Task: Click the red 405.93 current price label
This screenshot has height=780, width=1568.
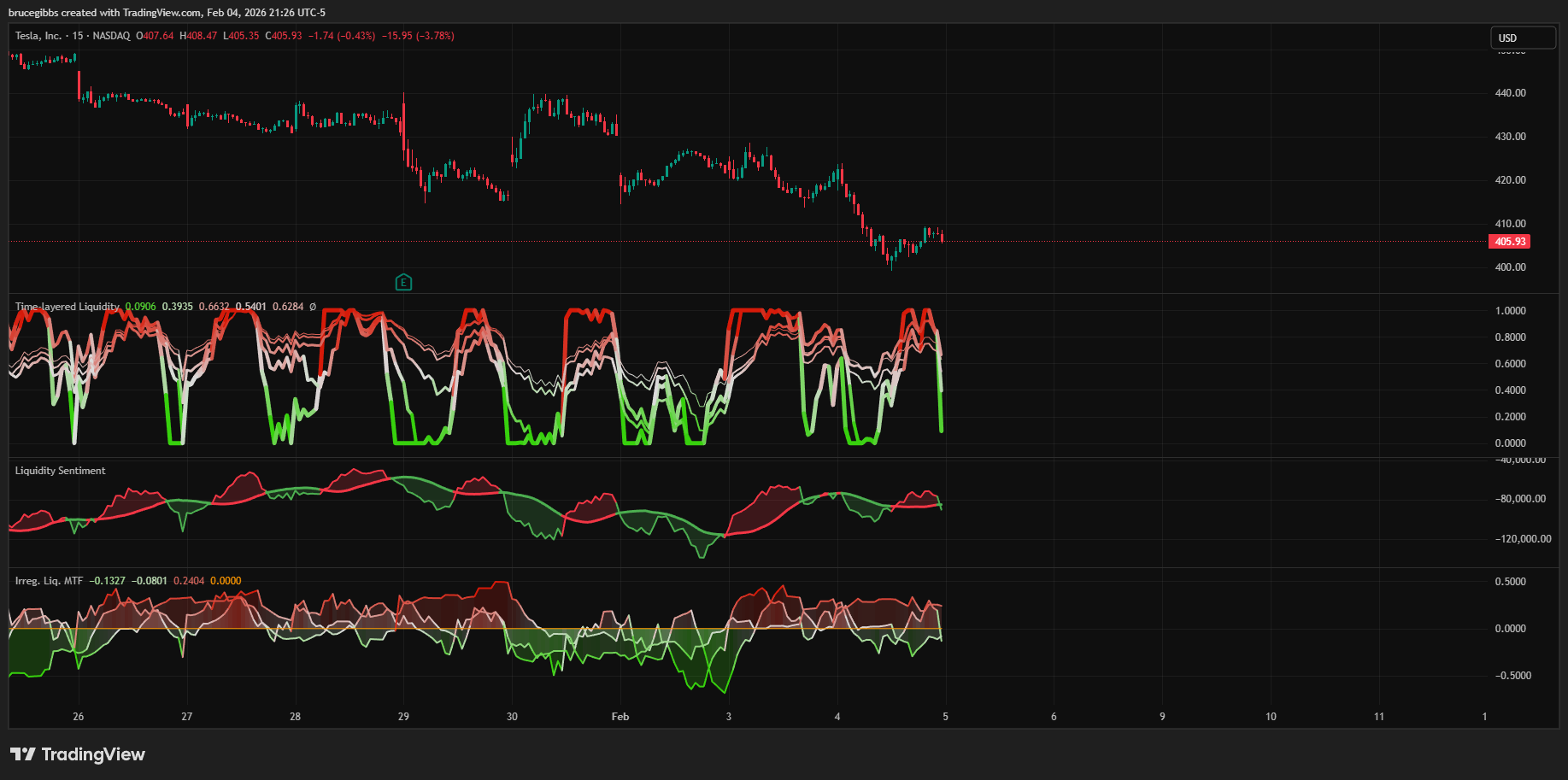Action: click(1509, 242)
